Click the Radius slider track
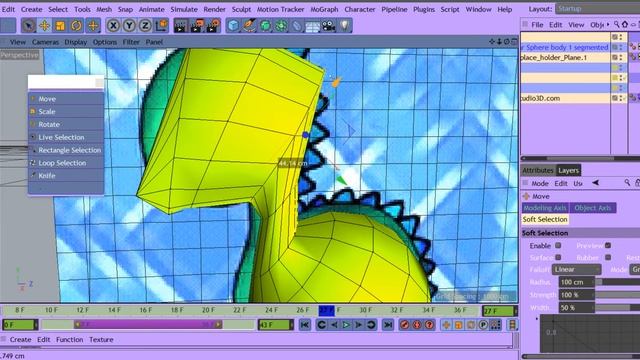This screenshot has width=640, height=360. pyautogui.click(x=618, y=282)
